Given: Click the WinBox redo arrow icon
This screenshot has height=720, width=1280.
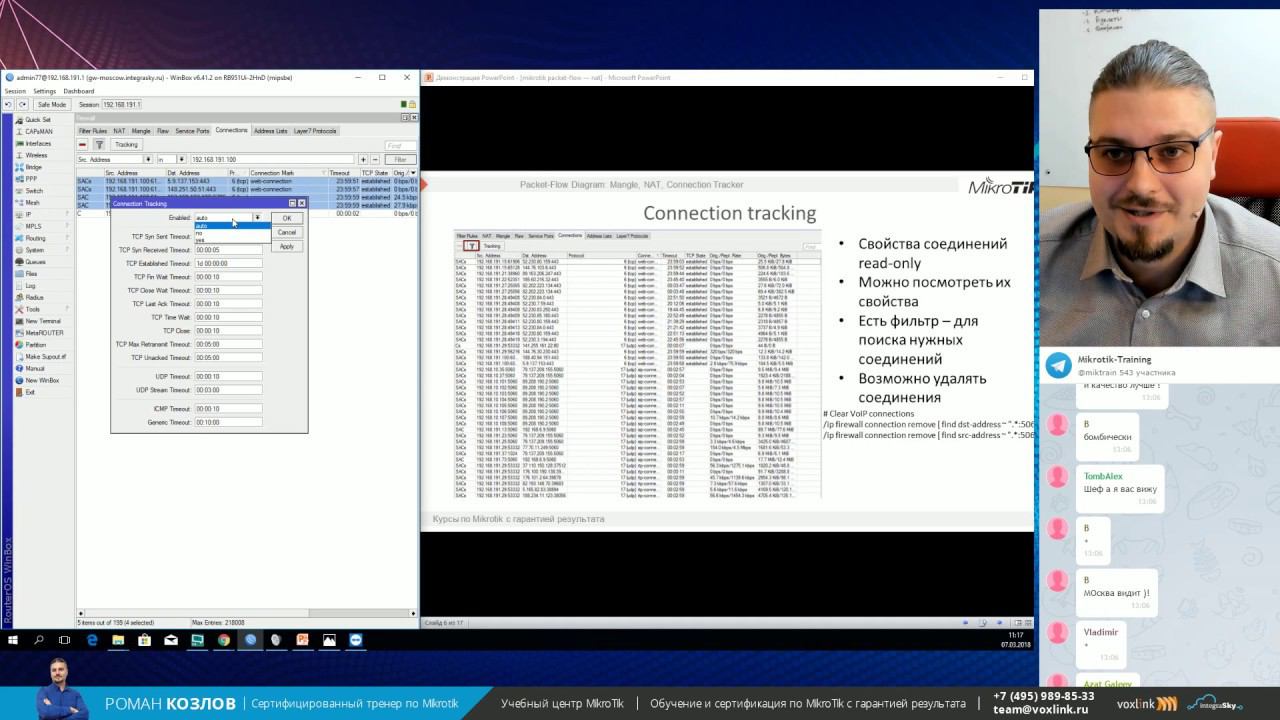Looking at the screenshot, I should click(x=22, y=104).
